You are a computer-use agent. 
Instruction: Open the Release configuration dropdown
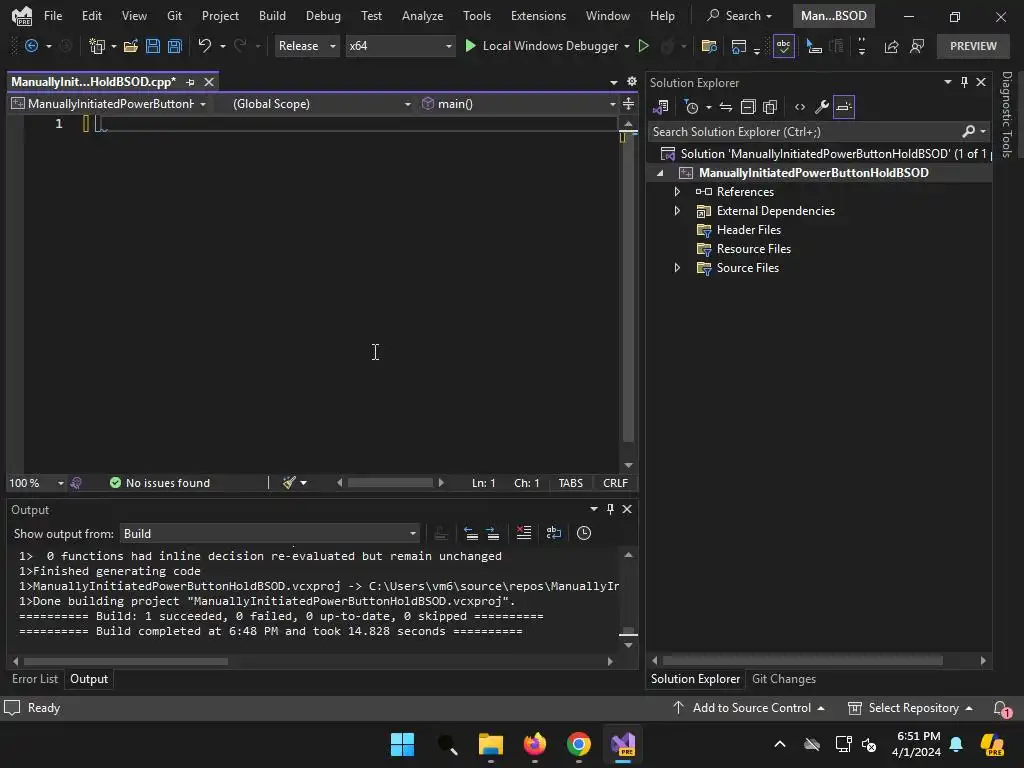(x=306, y=46)
